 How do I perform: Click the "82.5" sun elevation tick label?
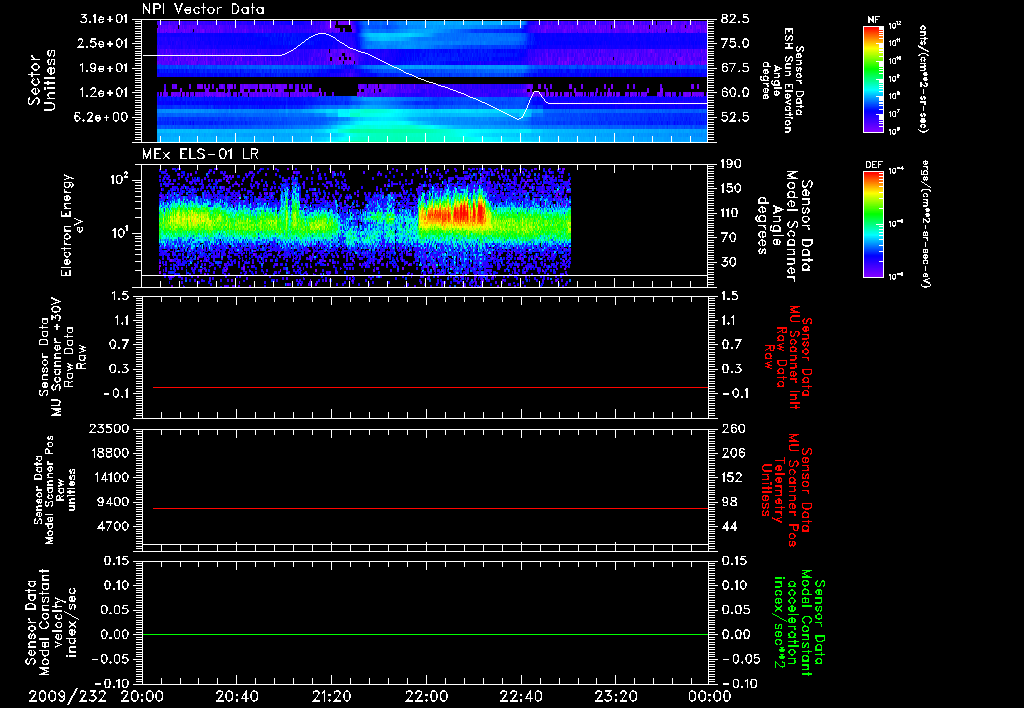(x=735, y=19)
